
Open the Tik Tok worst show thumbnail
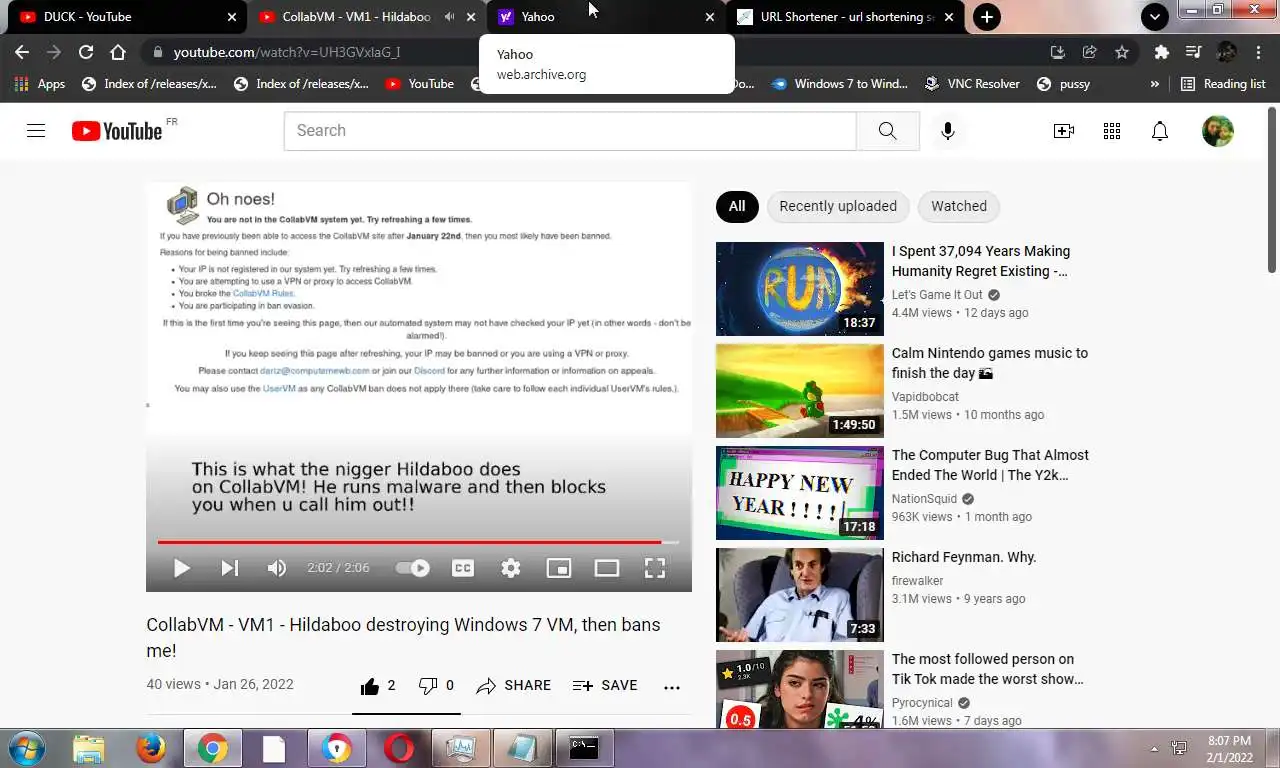800,690
